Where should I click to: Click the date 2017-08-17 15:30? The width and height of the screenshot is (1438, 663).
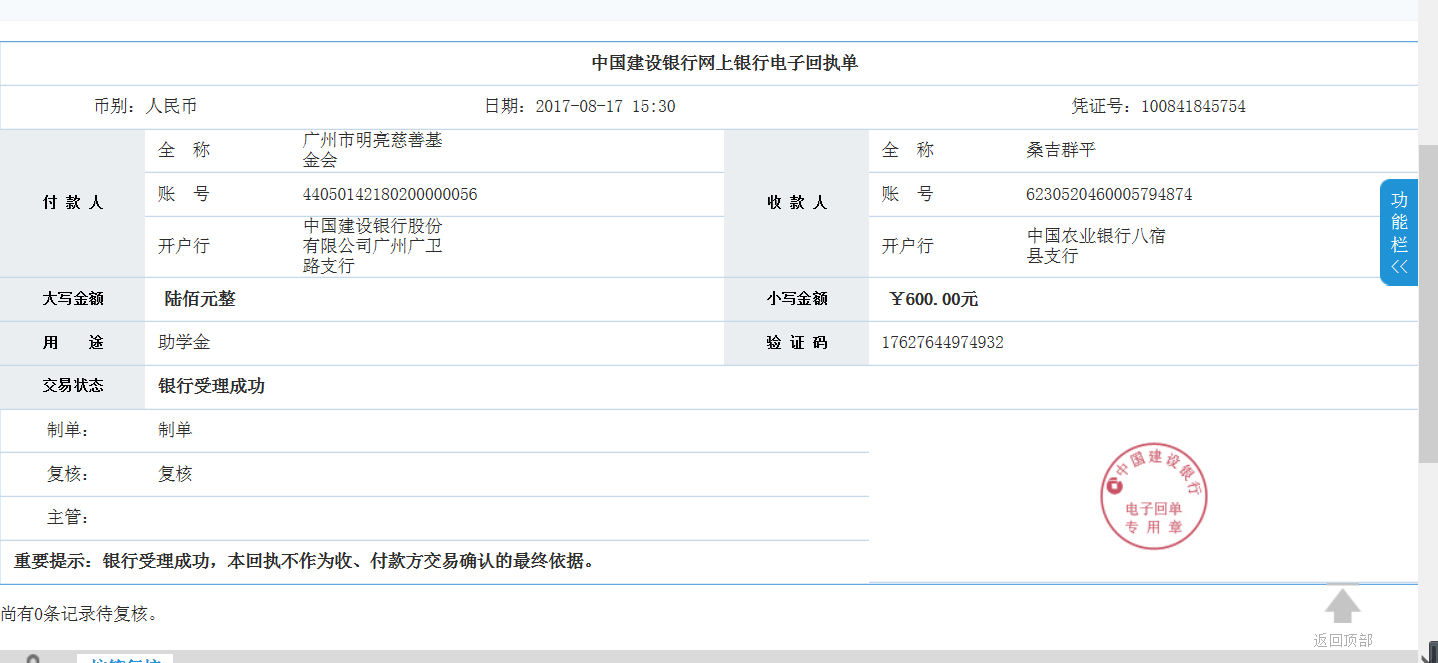pyautogui.click(x=605, y=106)
